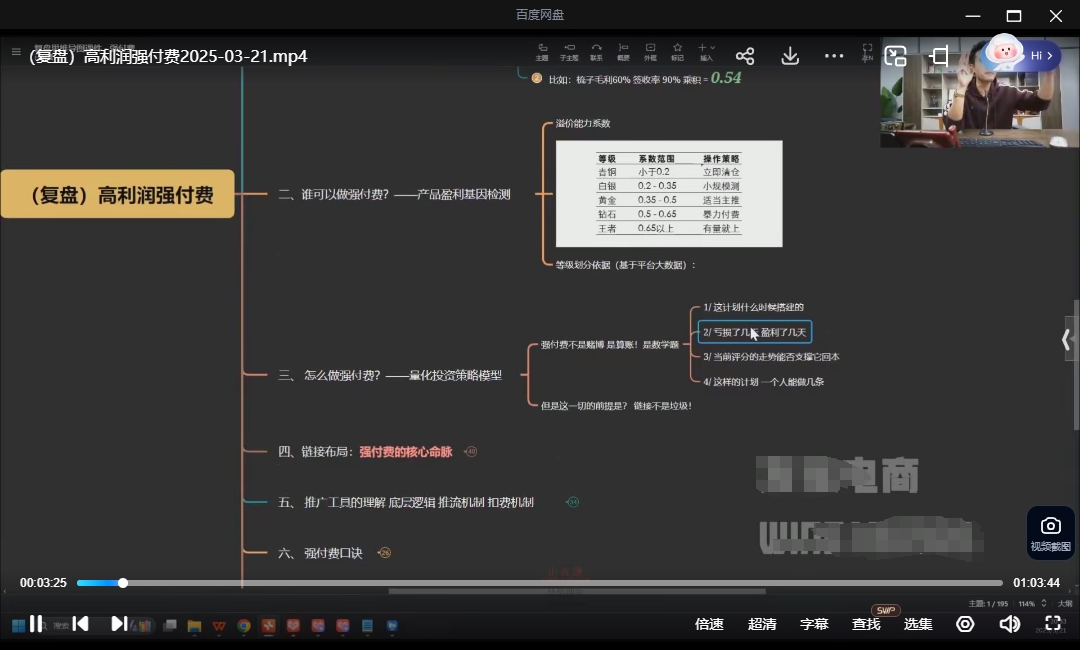
Task: Open the 字幕 subtitles options
Action: pos(814,624)
